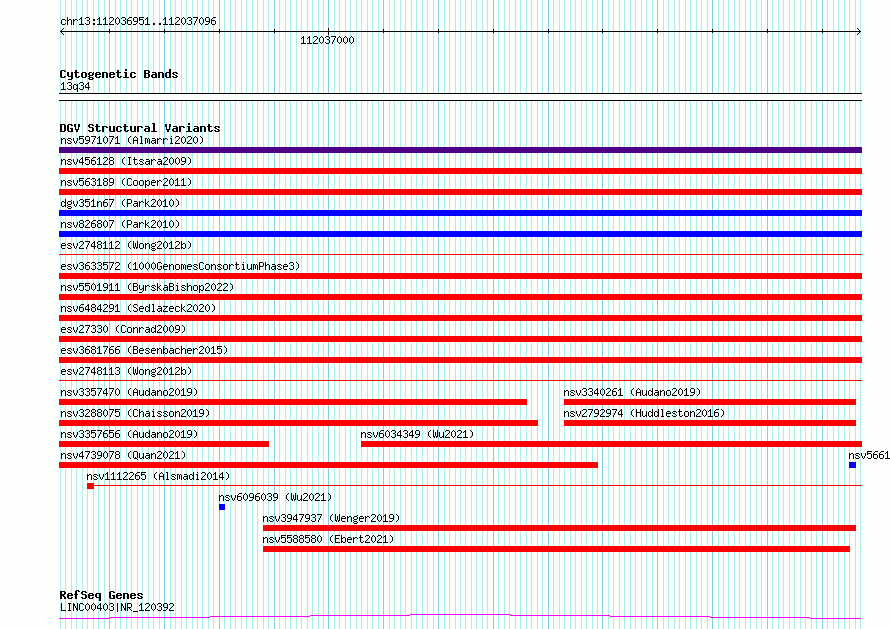Open nsv3947937 (Wenger2019) variant label
Screen dimensions: 890x629
(x=331, y=518)
